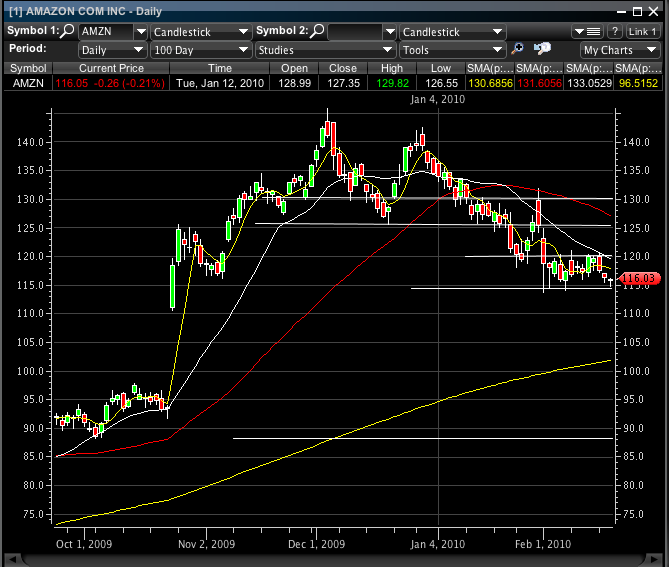This screenshot has width=669, height=567.
Task: Click the Symbol 2 search magnifier icon
Action: [317, 31]
